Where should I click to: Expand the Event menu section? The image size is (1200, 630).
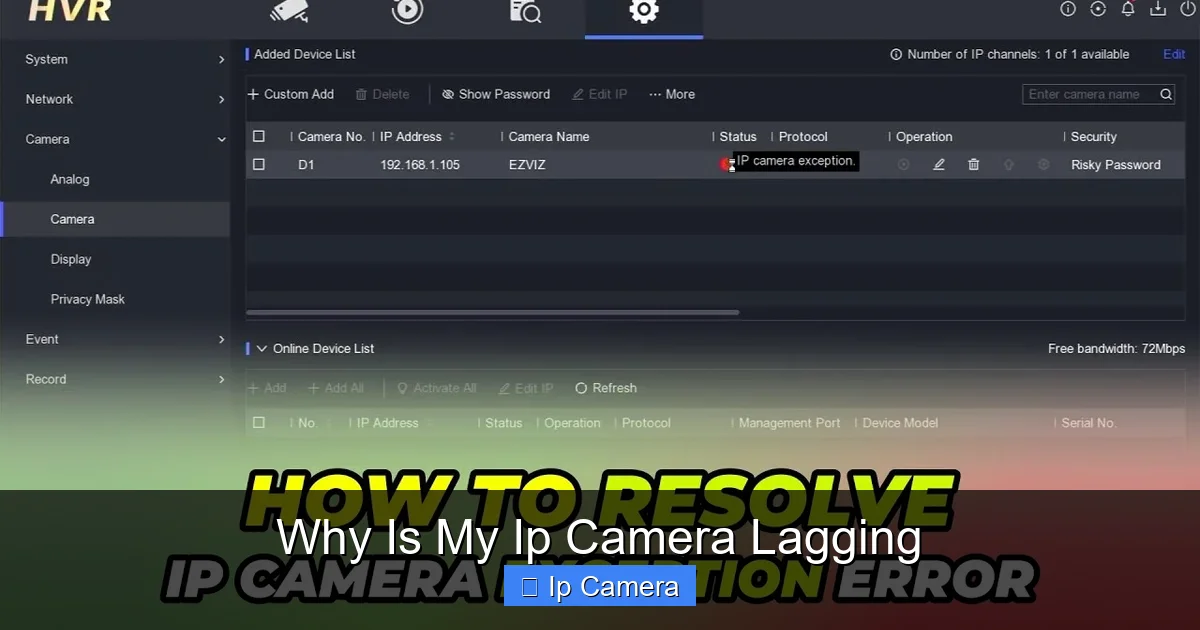pos(115,340)
